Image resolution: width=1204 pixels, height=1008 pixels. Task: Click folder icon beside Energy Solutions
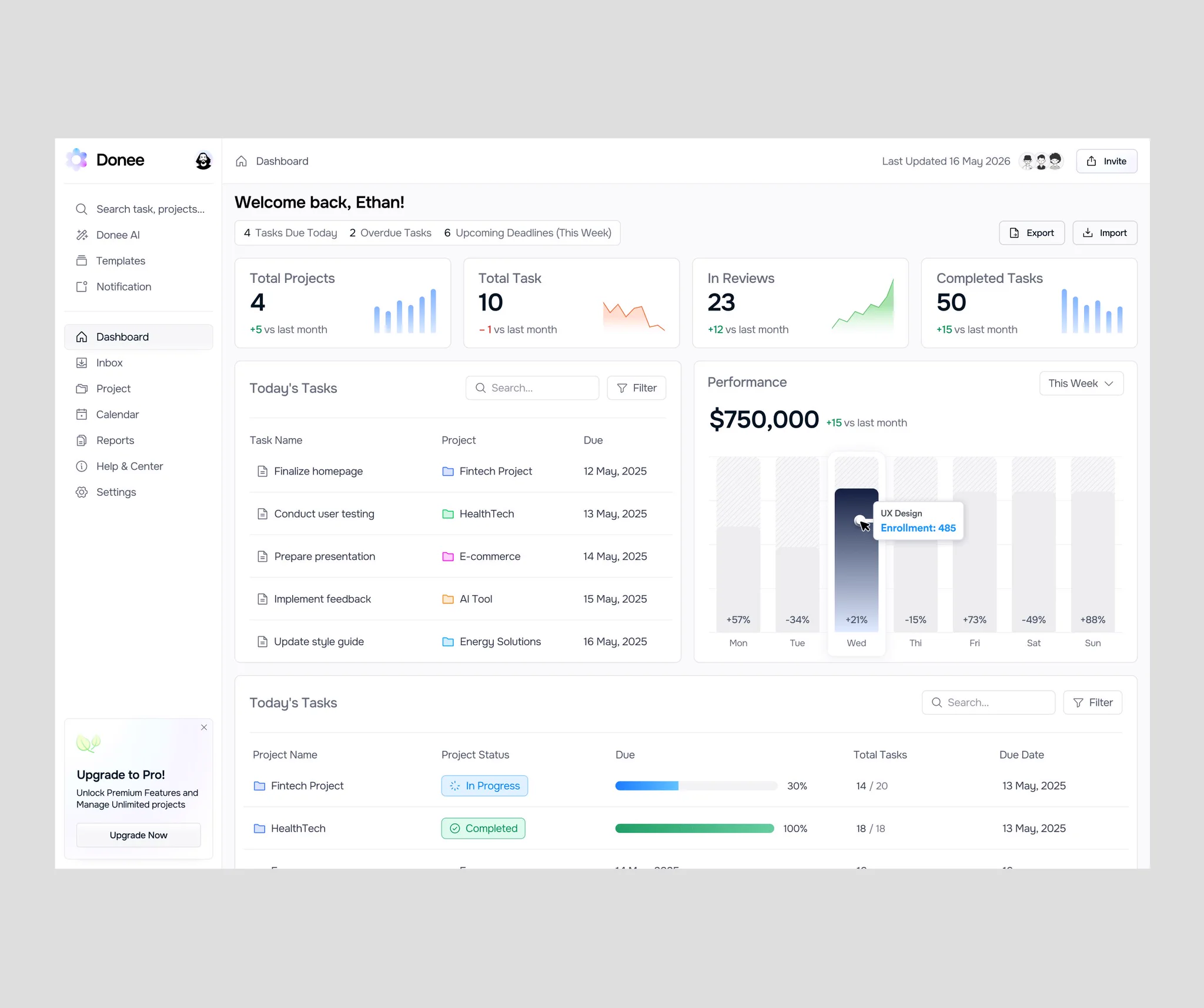coord(448,642)
